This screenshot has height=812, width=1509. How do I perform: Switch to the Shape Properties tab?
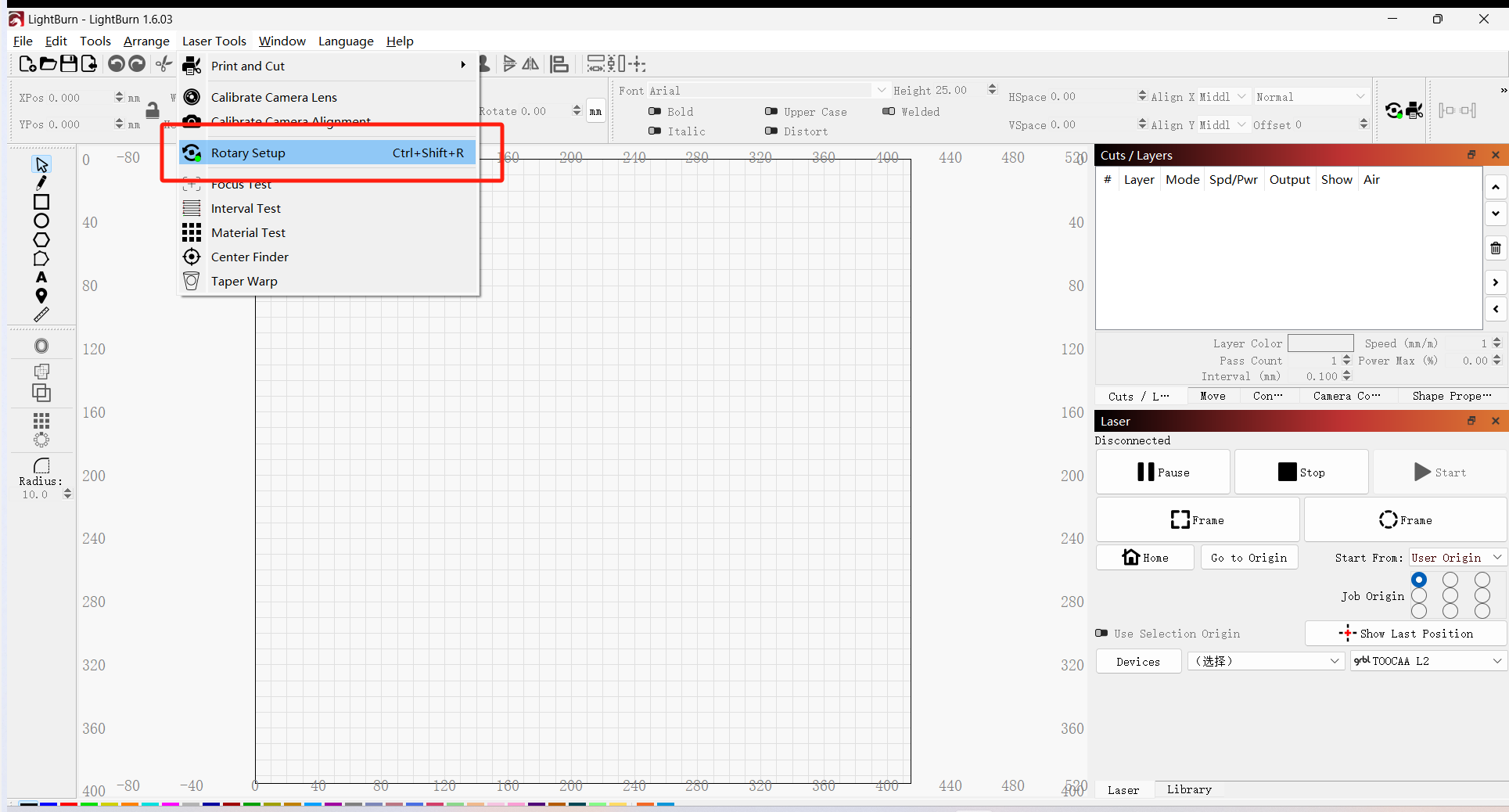[x=1451, y=396]
